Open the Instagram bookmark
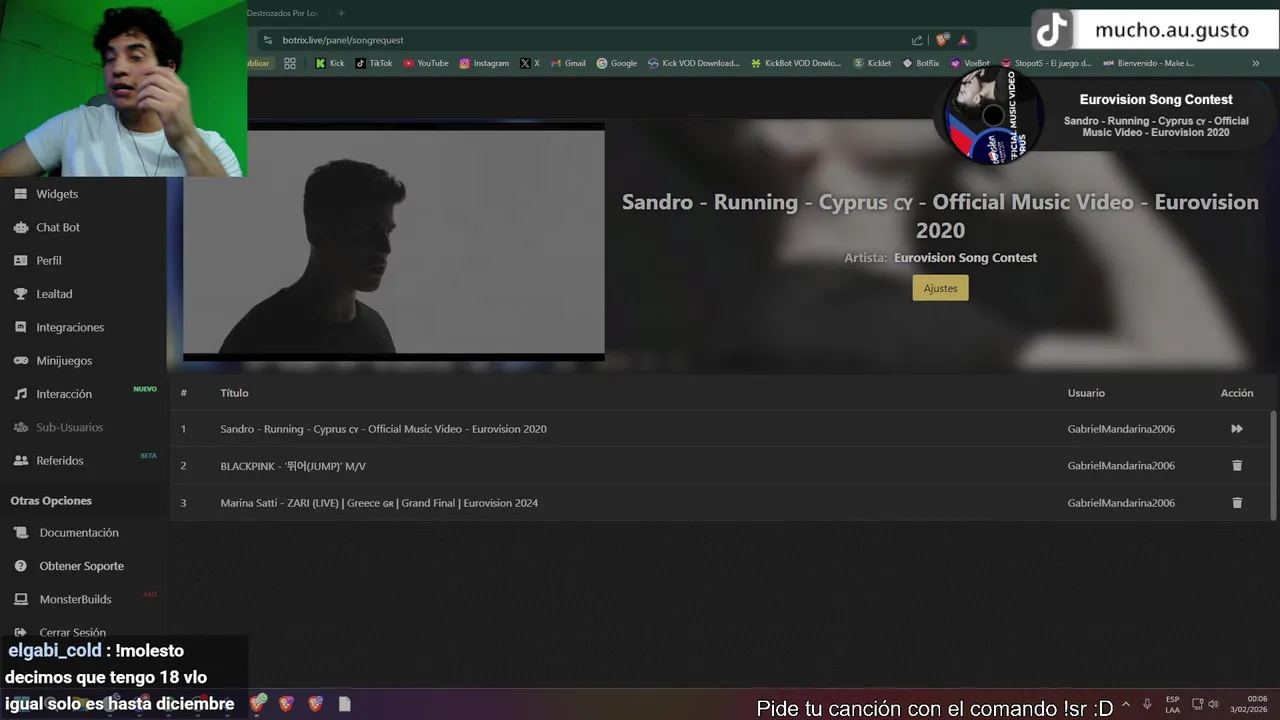 pos(484,63)
